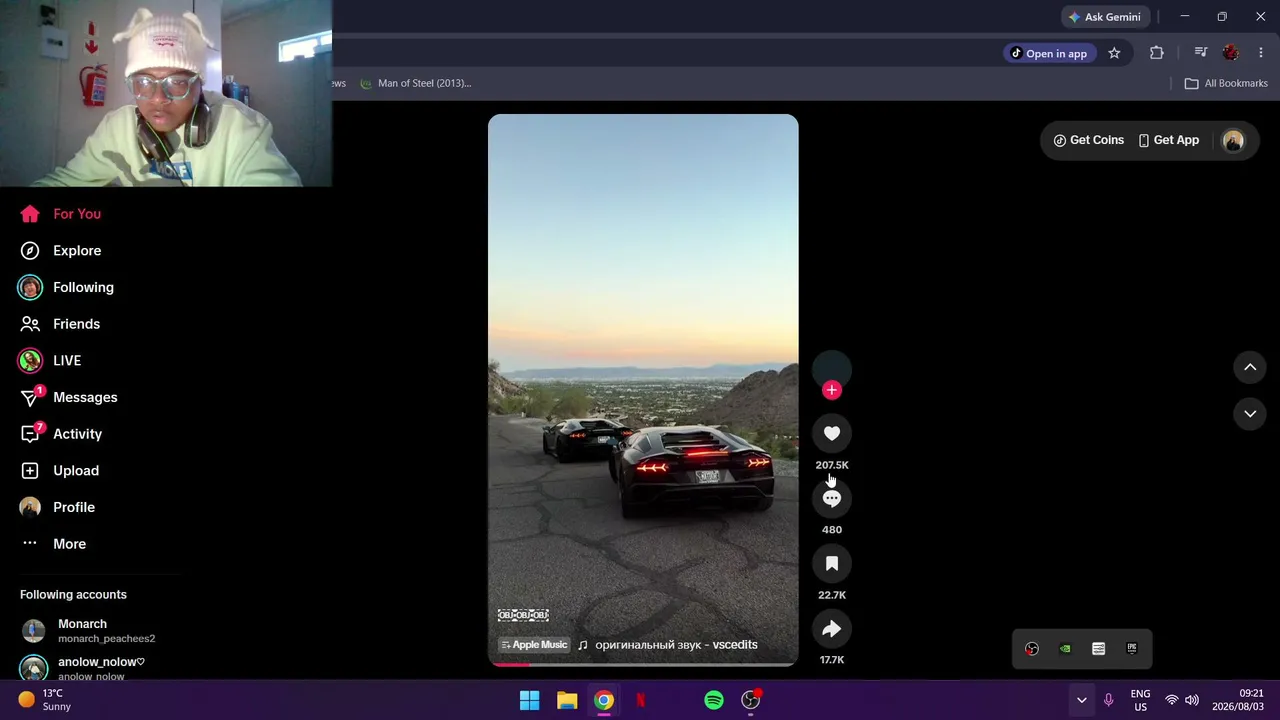Open the Friends tab

click(61, 324)
